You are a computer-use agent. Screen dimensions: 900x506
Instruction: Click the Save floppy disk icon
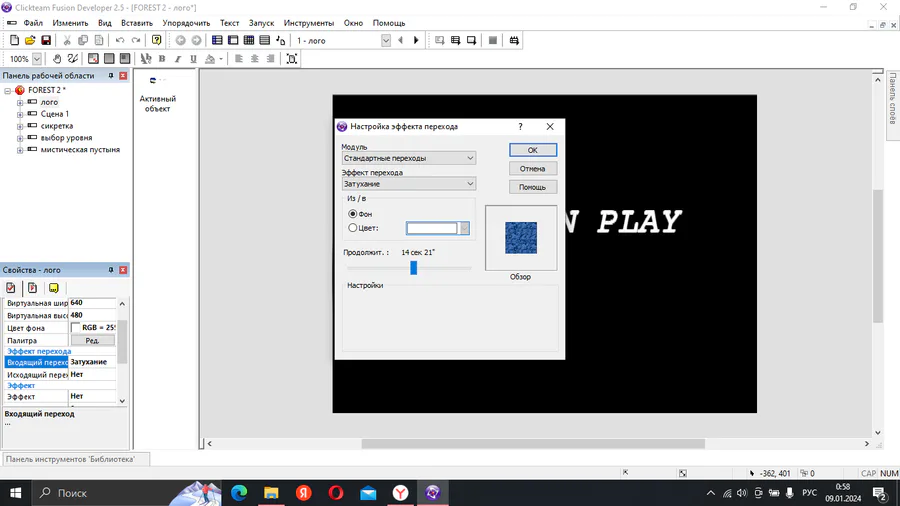pos(46,41)
